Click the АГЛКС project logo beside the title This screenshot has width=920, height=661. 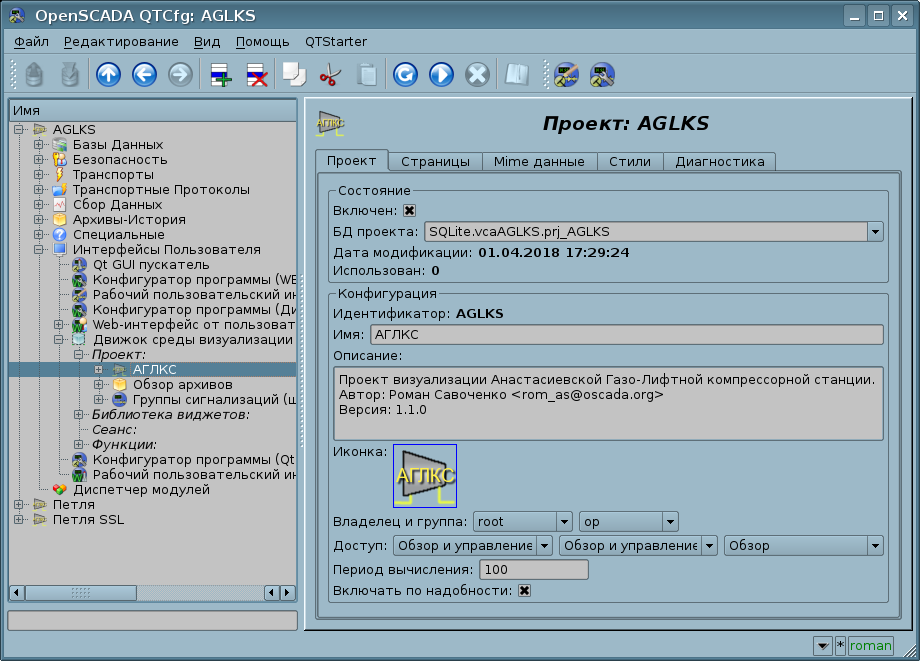(x=330, y=123)
